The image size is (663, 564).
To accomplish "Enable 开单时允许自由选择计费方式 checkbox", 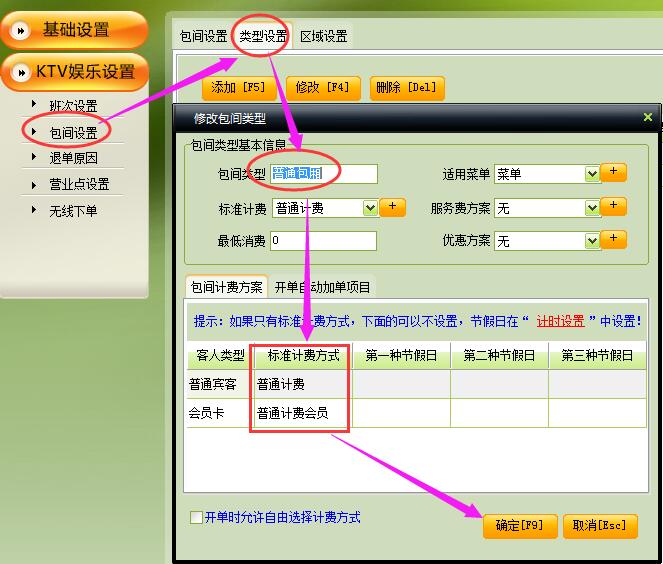I will point(196,518).
